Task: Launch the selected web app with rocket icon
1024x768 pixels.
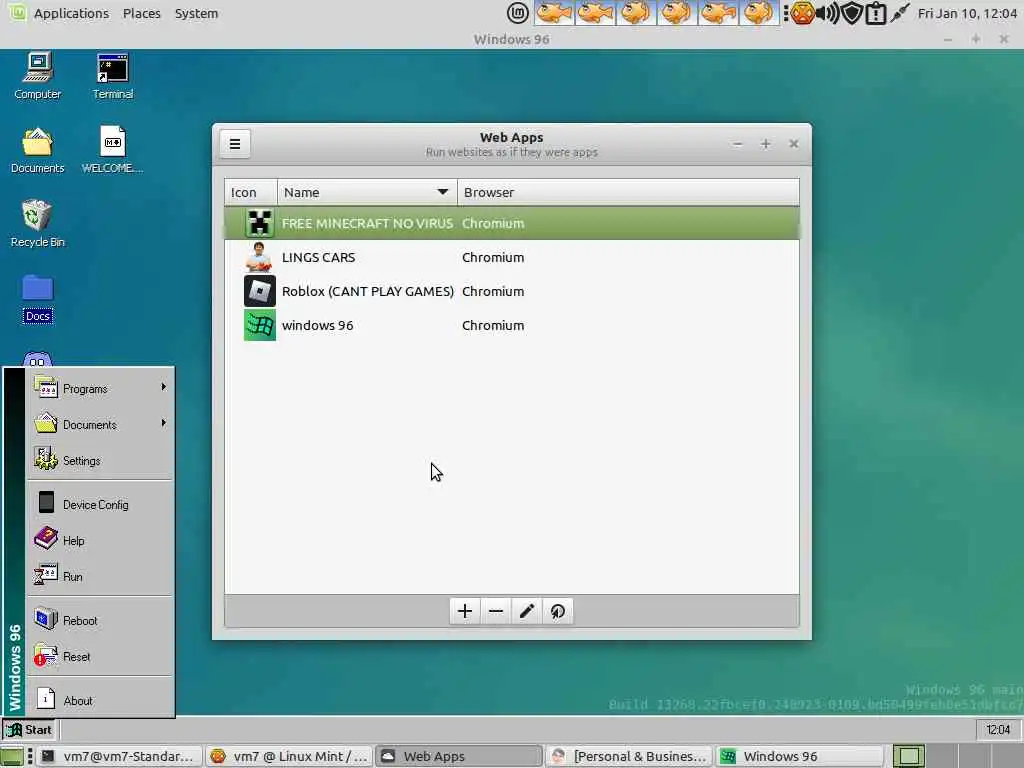Action: coord(557,611)
